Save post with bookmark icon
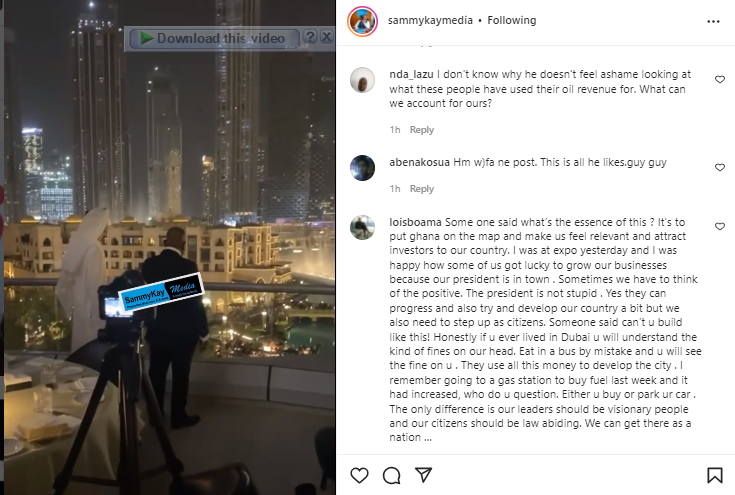735x495 pixels. click(714, 475)
